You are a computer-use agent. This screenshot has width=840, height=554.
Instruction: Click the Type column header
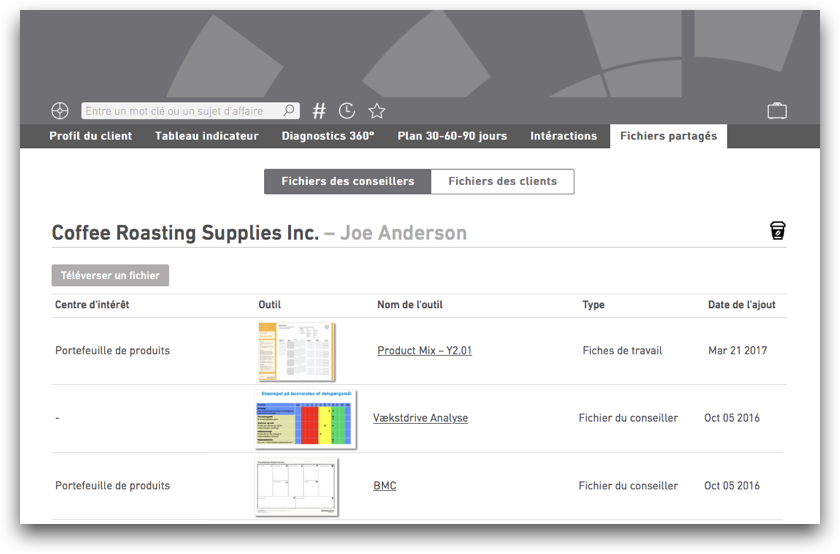594,305
